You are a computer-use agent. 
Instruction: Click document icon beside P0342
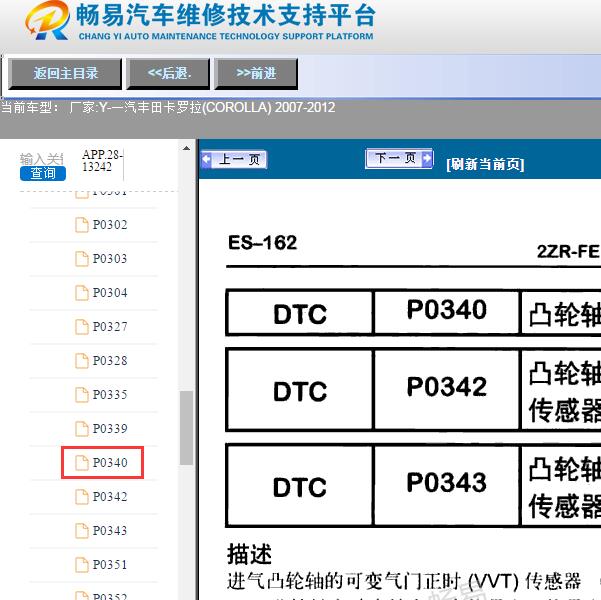82,497
